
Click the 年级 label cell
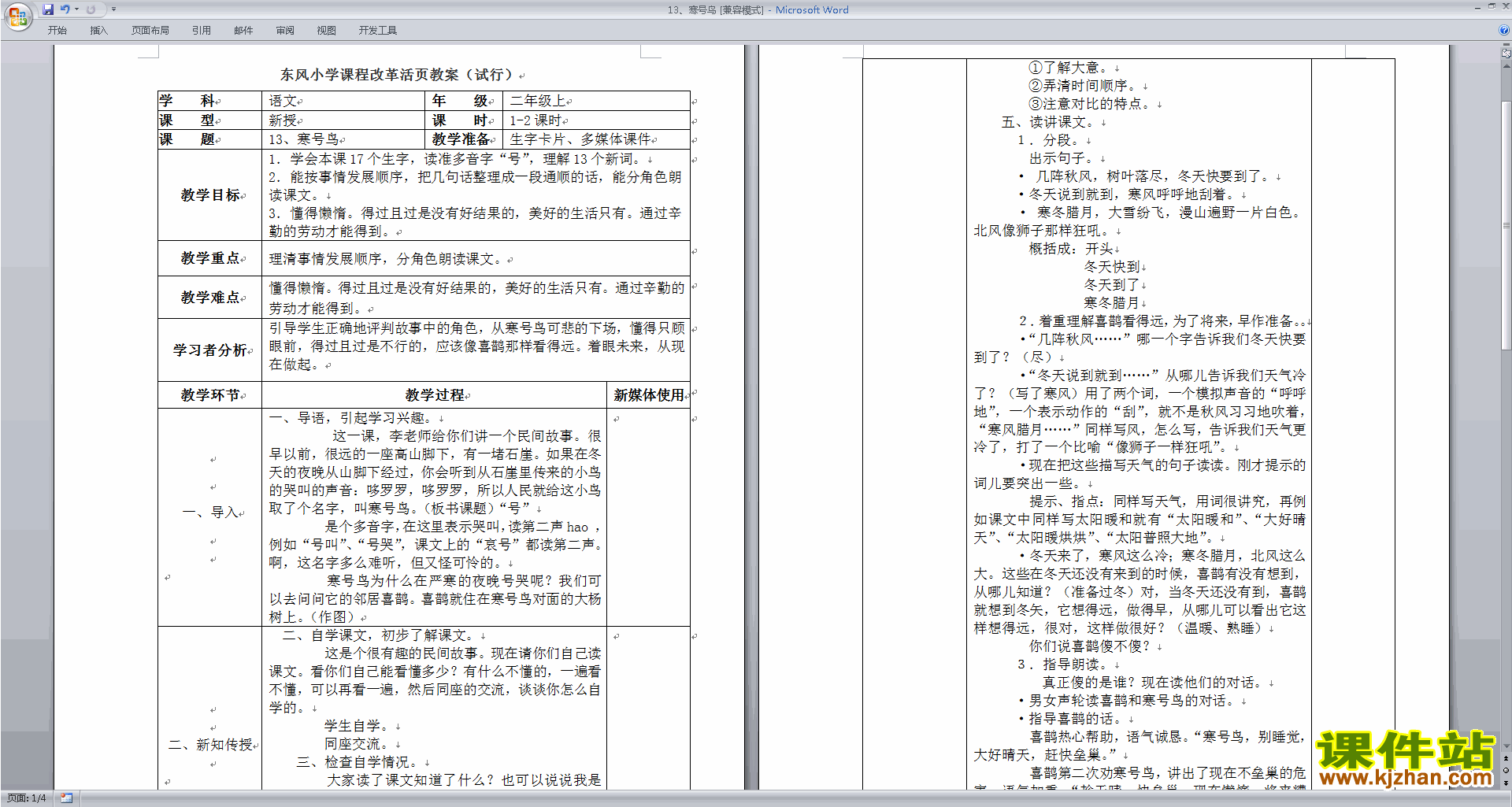point(465,101)
